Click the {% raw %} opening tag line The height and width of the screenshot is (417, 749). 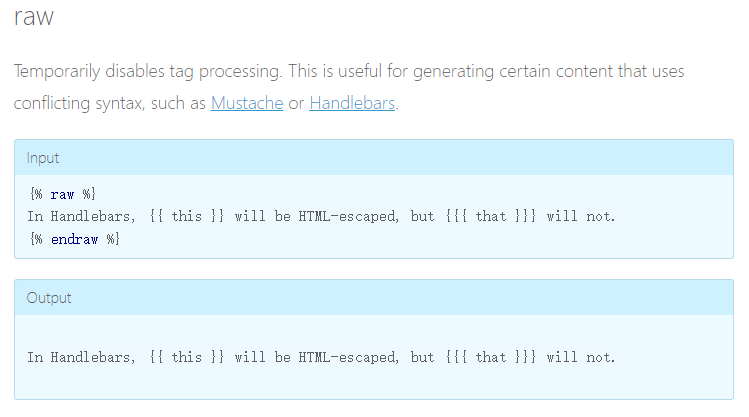coord(63,194)
